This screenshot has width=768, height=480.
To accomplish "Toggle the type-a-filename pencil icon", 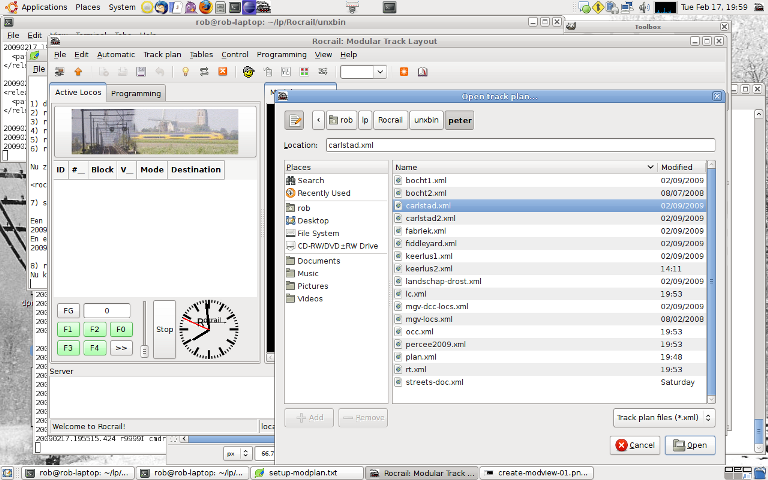I will (294, 120).
